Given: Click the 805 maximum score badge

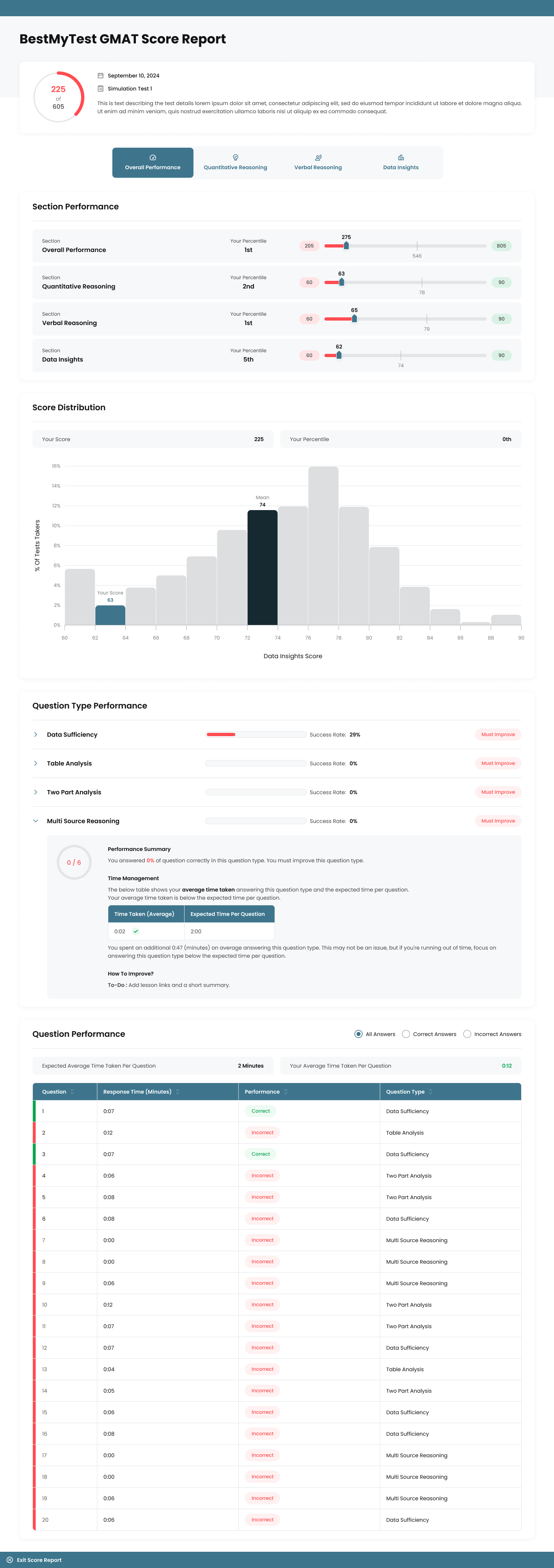Looking at the screenshot, I should pos(501,246).
